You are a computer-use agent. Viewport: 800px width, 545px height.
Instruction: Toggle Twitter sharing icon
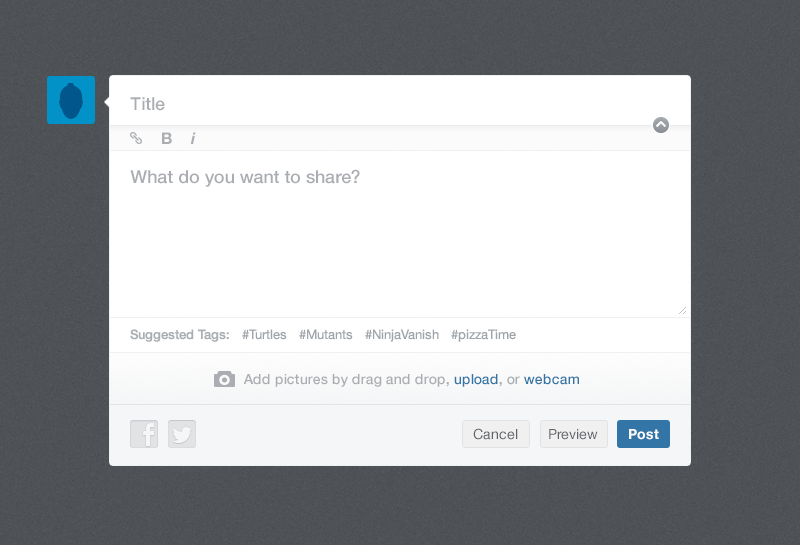(x=182, y=434)
